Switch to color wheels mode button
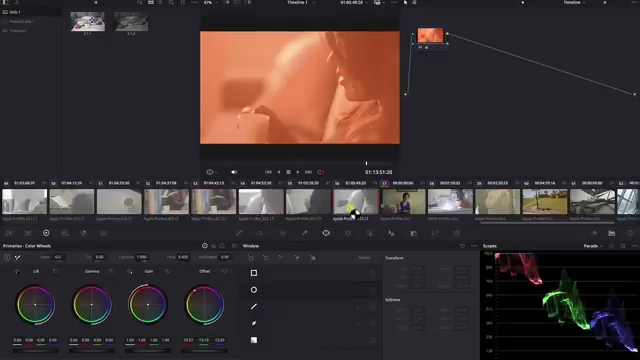This screenshot has width=640, height=360. 204,246
